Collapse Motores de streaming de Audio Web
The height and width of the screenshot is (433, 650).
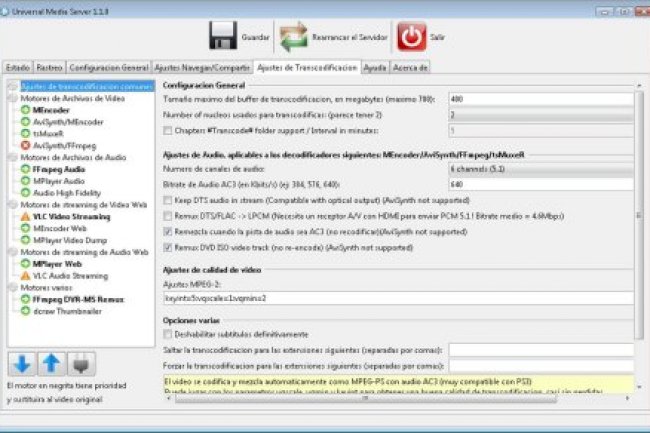(x=12, y=252)
